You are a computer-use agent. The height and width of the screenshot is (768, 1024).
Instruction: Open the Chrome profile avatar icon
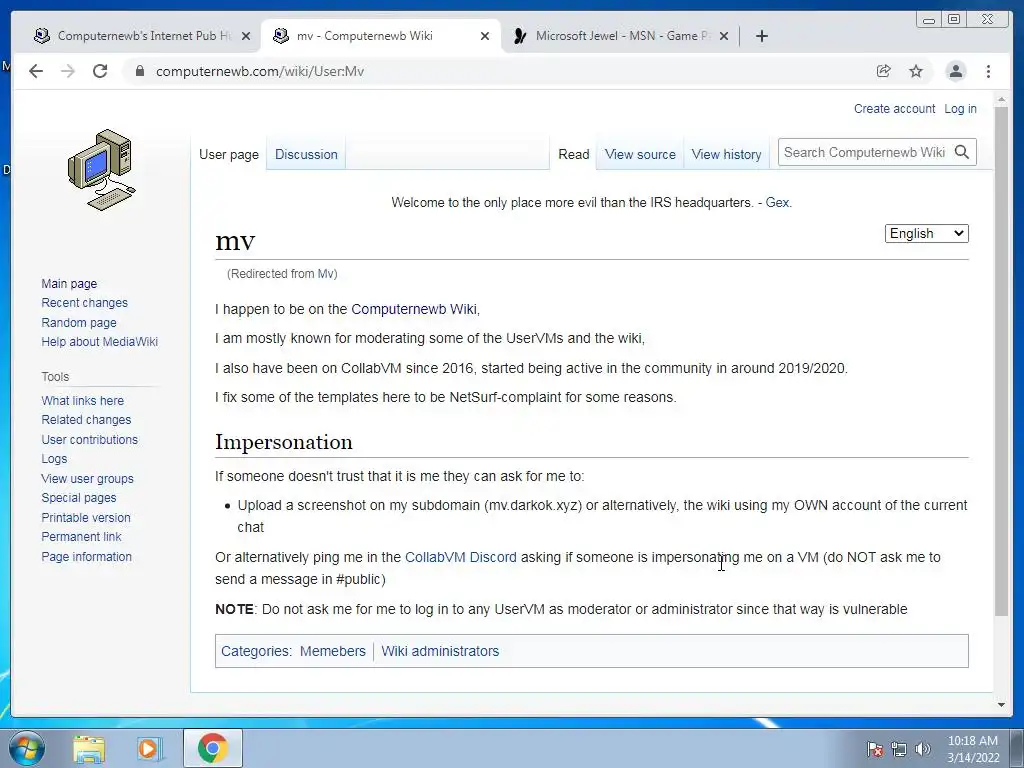(955, 71)
